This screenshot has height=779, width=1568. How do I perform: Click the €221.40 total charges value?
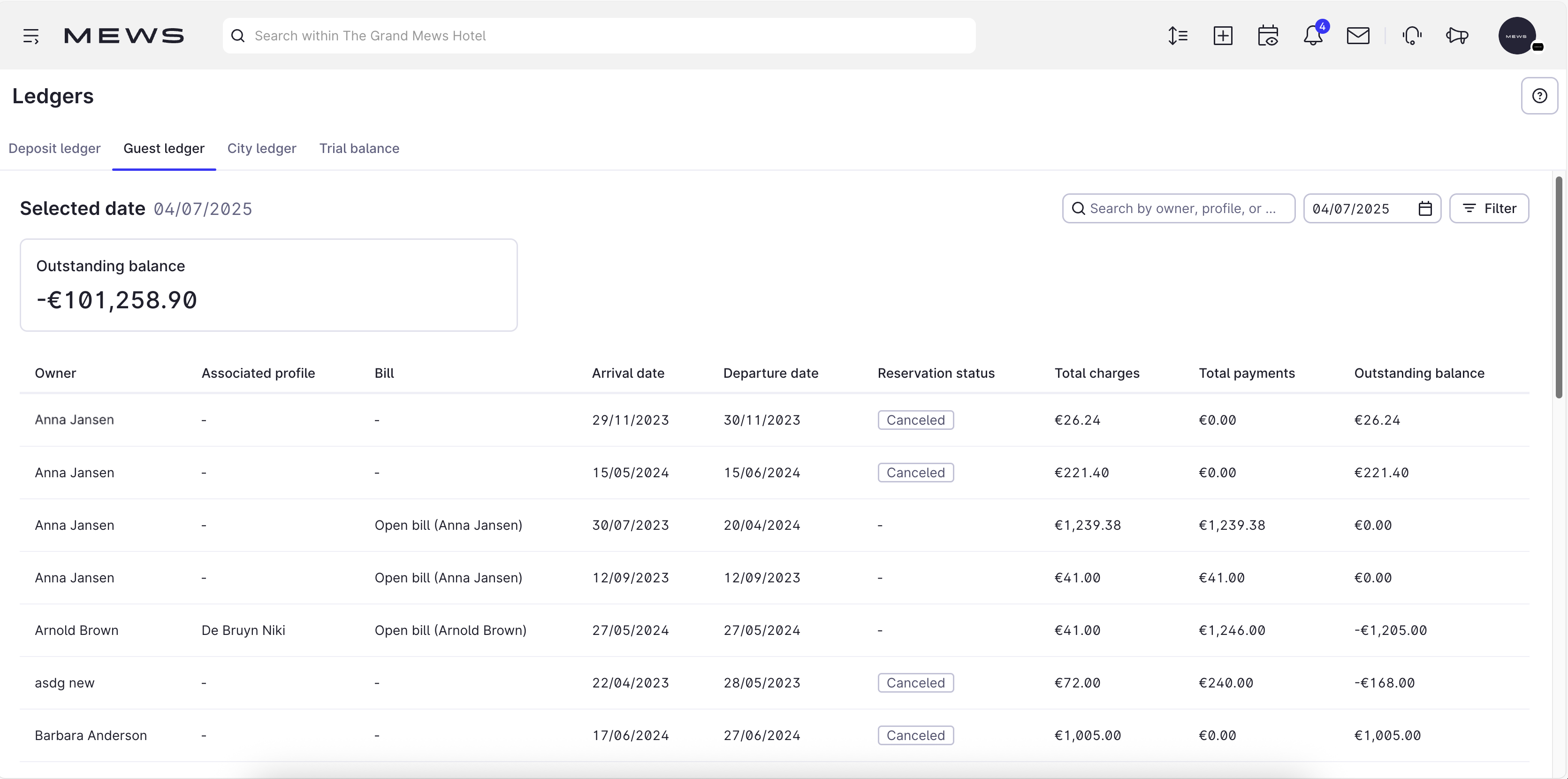(1081, 473)
